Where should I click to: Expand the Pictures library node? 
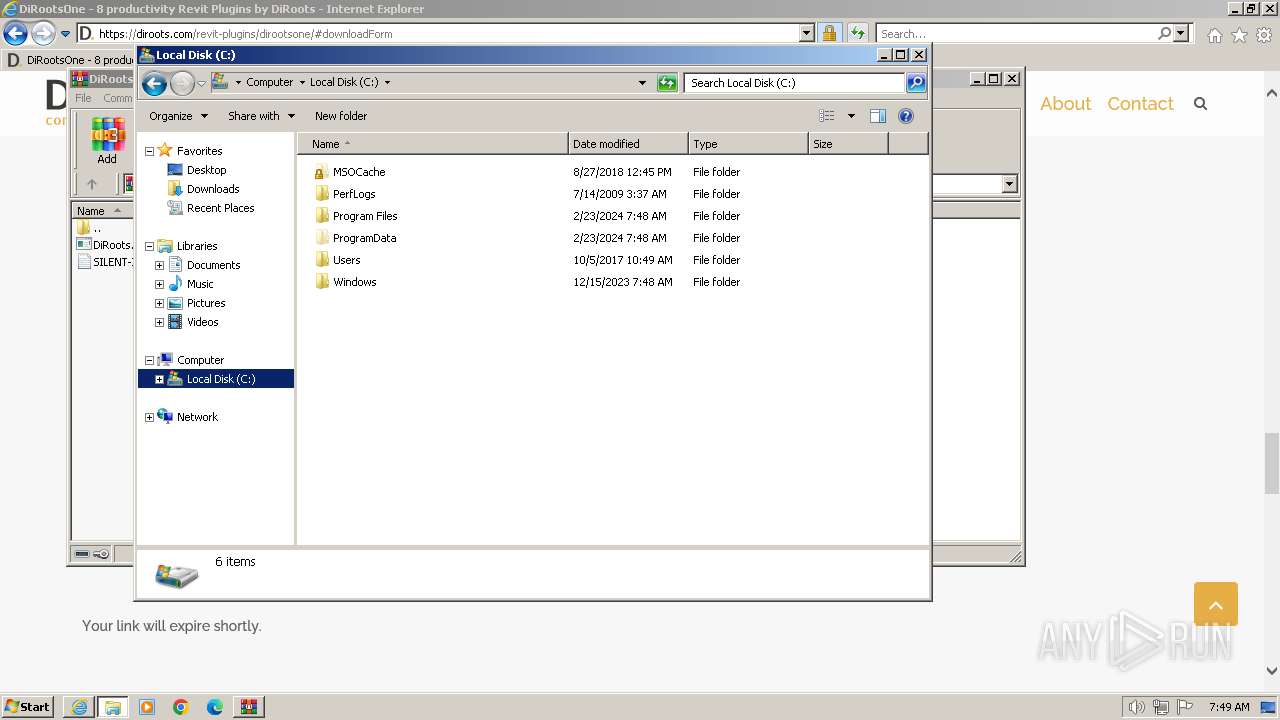[159, 303]
